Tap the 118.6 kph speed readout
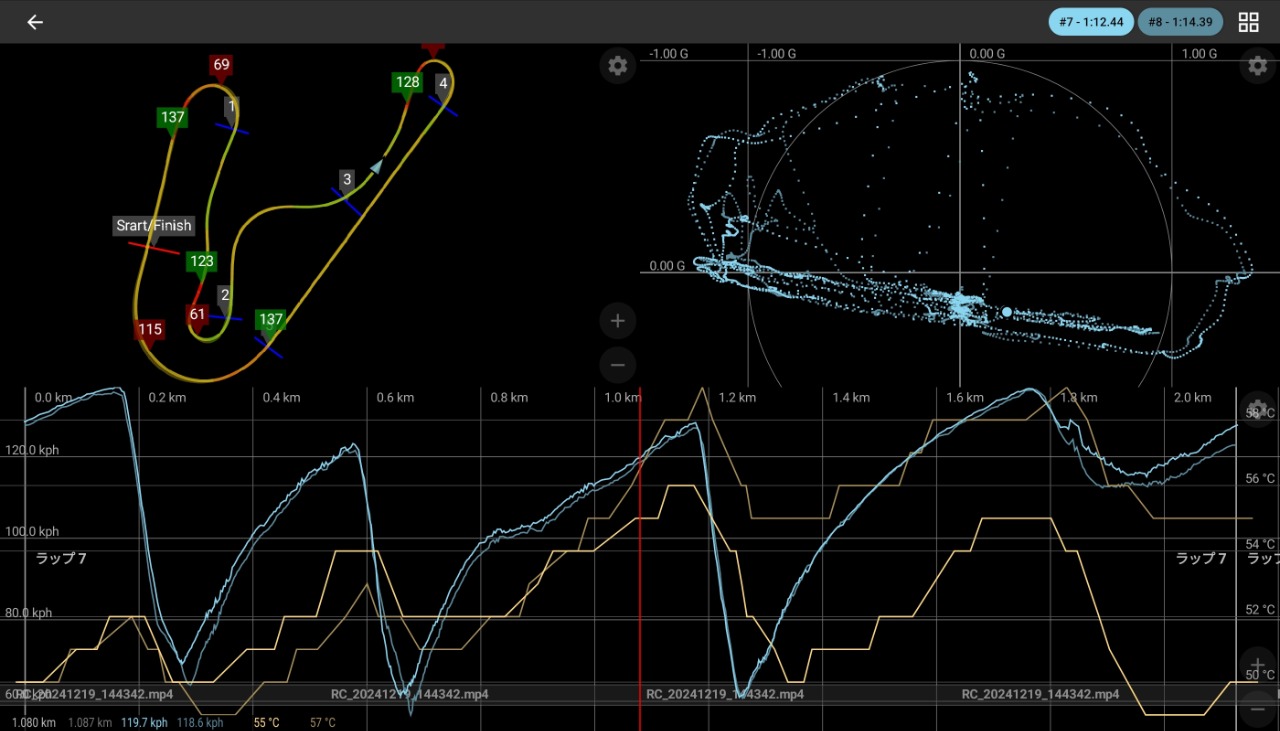This screenshot has width=1280, height=731. click(200, 722)
